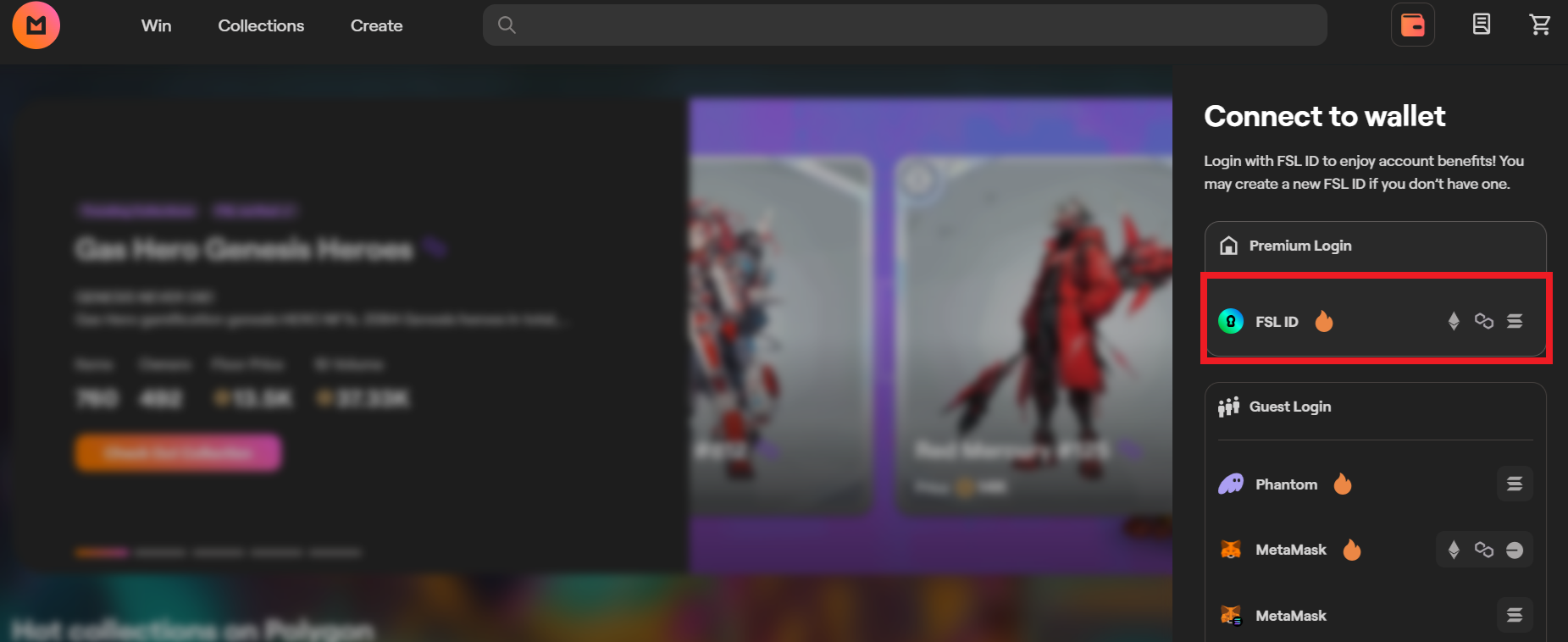The height and width of the screenshot is (642, 1568).
Task: Connect with Phantom wallet
Action: 1376,484
